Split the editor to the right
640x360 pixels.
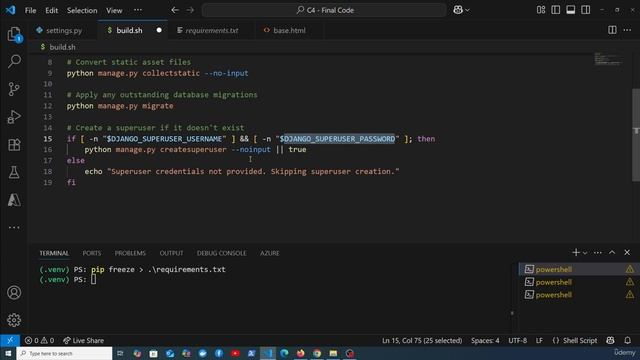tap(612, 30)
